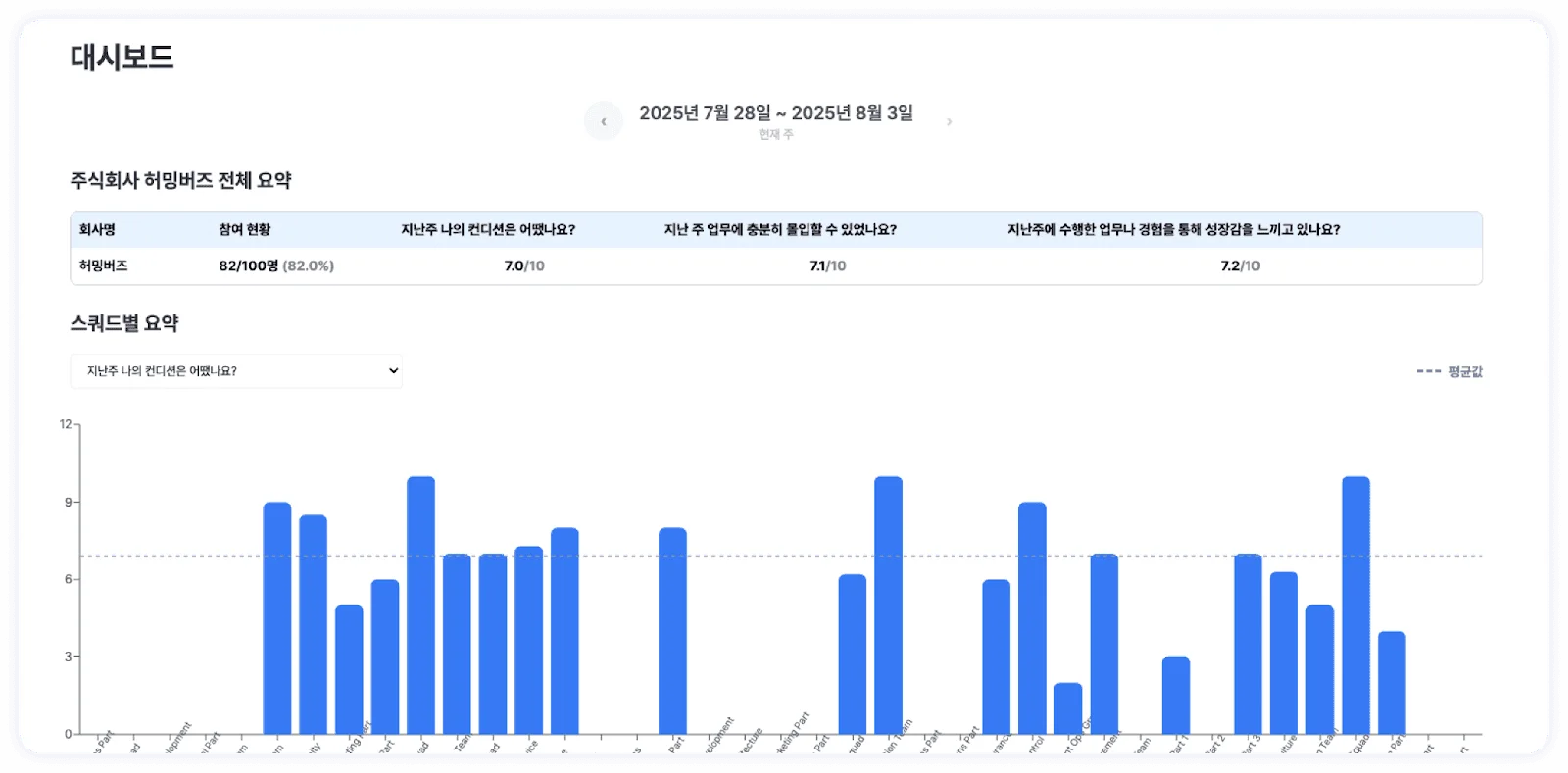The height and width of the screenshot is (773, 1568).
Task: Go to the previous week with left arrow
Action: coord(604,121)
